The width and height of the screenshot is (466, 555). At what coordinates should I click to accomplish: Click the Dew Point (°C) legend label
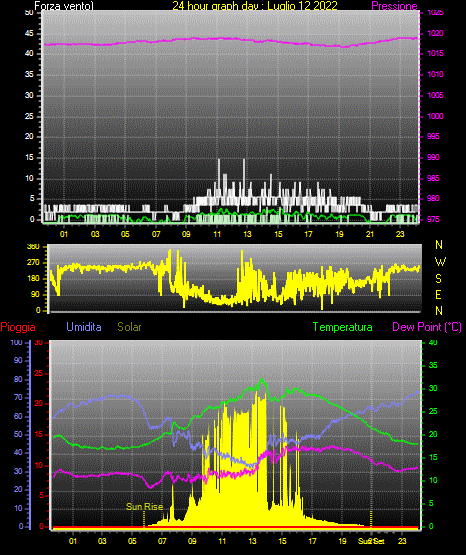(x=427, y=327)
